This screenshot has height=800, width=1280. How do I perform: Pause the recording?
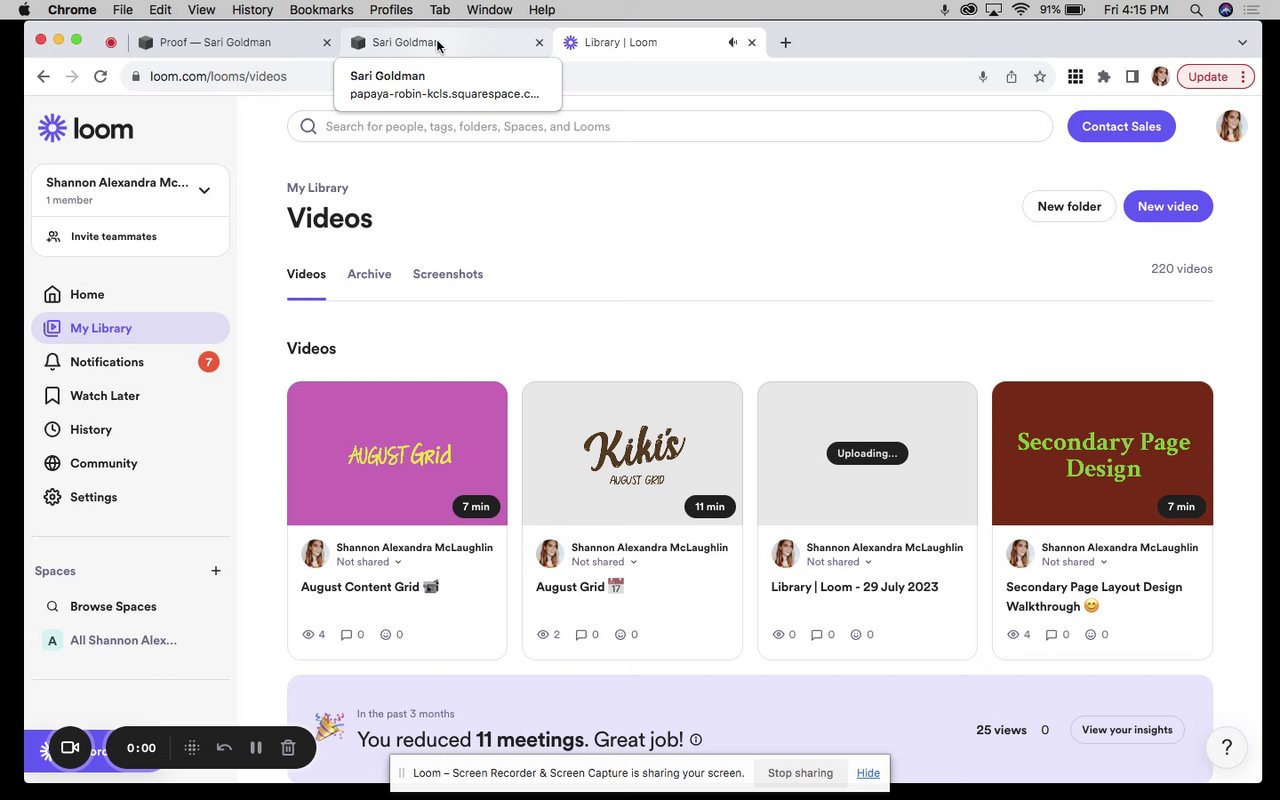pos(256,748)
